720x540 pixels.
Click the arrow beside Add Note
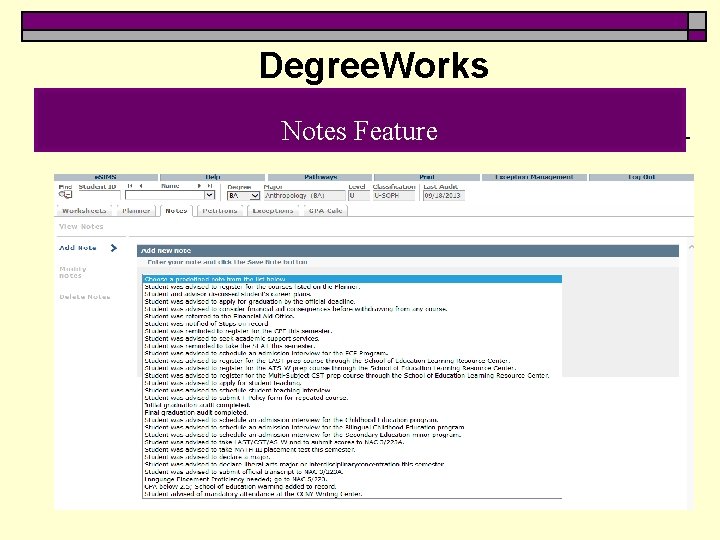tap(113, 248)
